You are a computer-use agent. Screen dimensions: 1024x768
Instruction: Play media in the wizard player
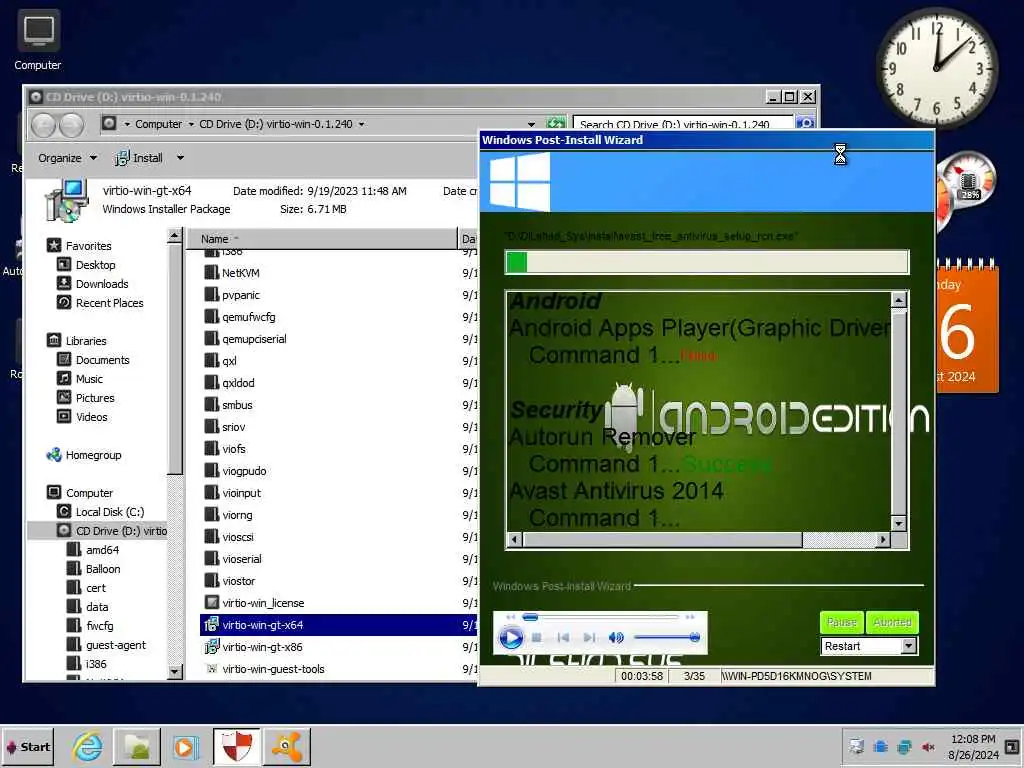[x=511, y=637]
